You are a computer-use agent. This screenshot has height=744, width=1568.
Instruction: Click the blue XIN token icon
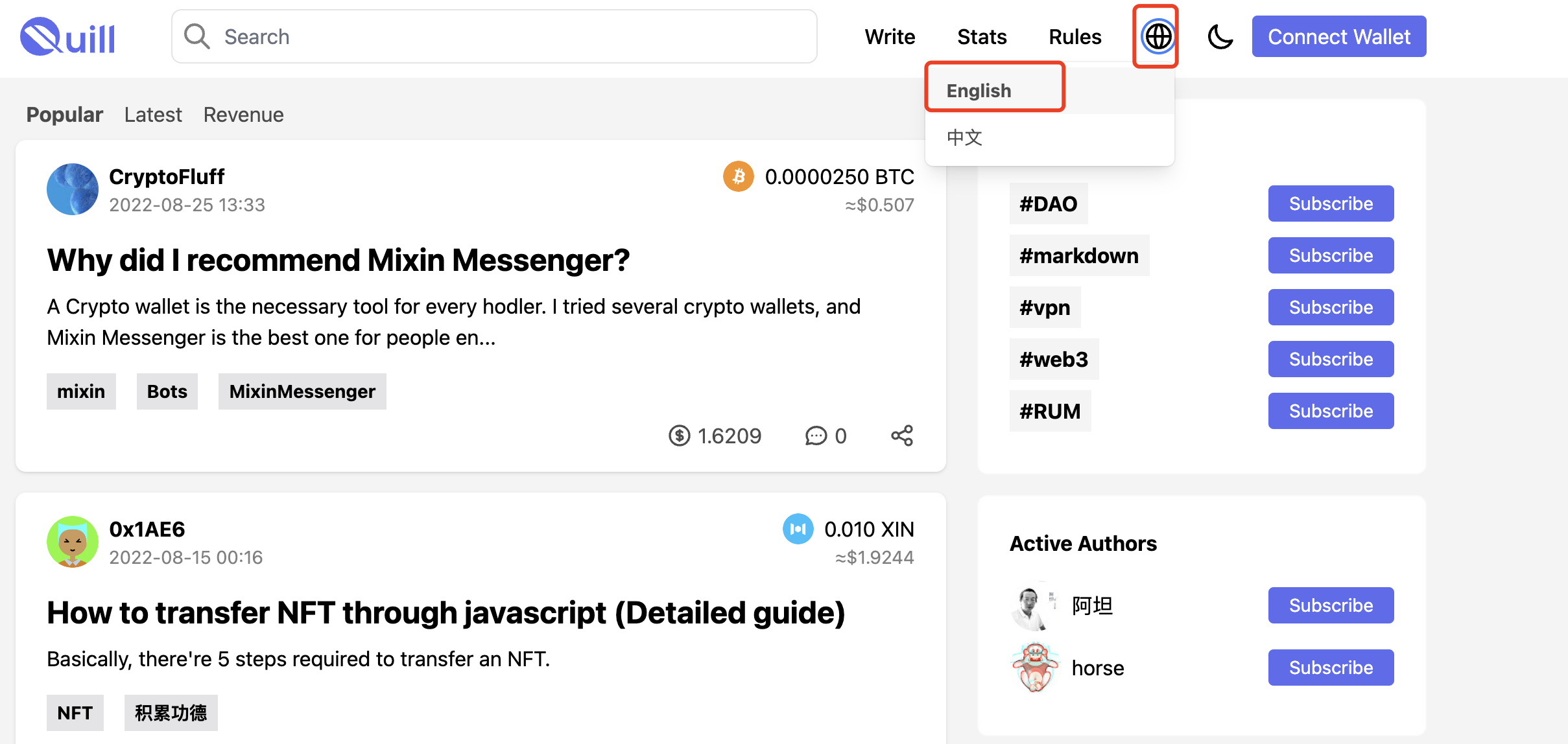click(x=798, y=529)
